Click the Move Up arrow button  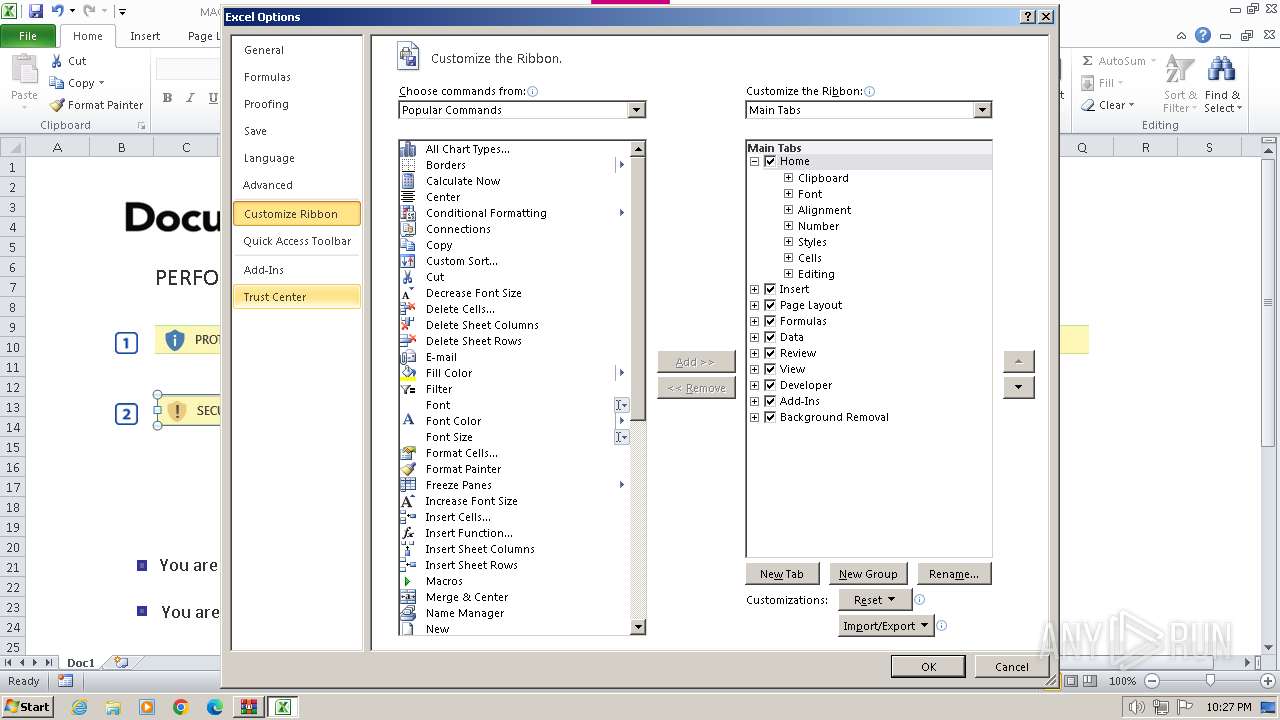1018,361
